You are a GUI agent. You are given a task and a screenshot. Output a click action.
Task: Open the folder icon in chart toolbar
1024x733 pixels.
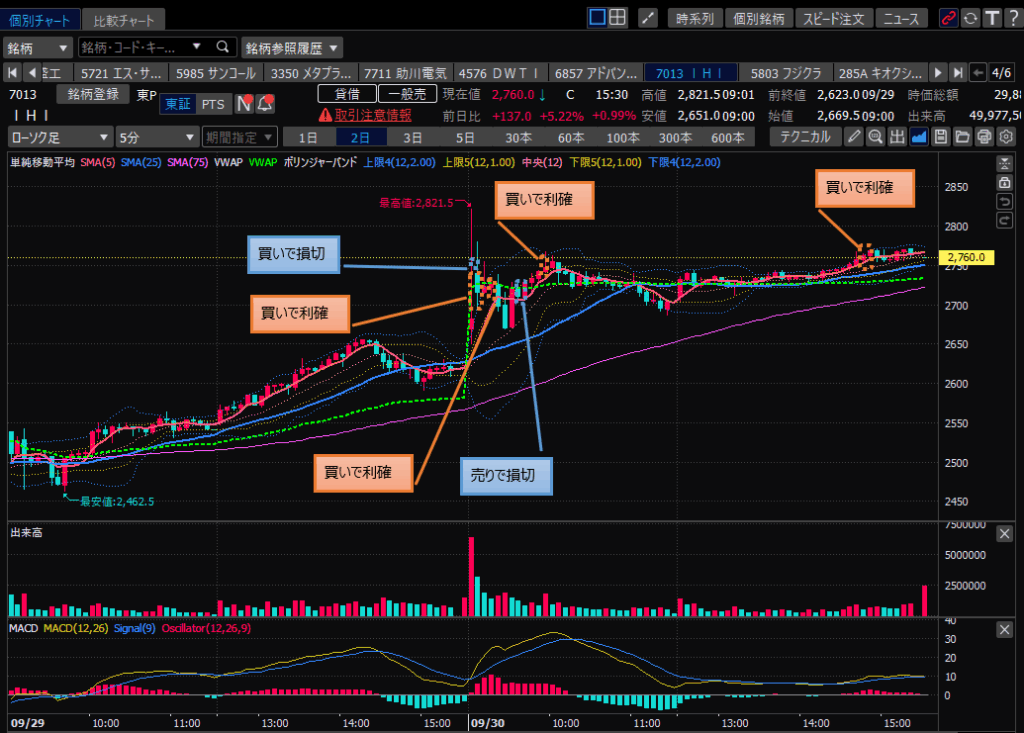(961, 137)
